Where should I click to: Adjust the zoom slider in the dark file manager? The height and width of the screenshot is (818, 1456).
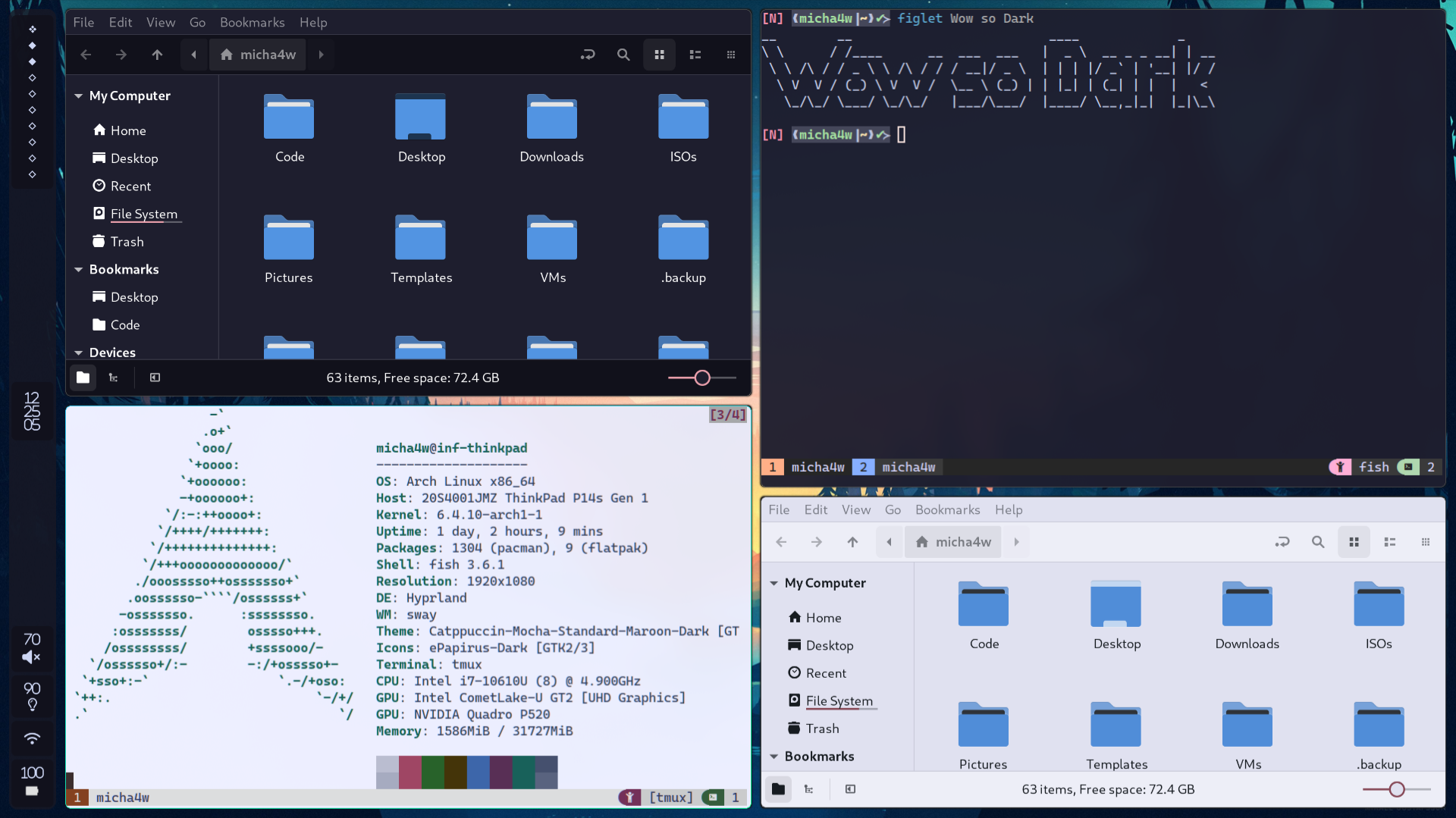click(702, 378)
